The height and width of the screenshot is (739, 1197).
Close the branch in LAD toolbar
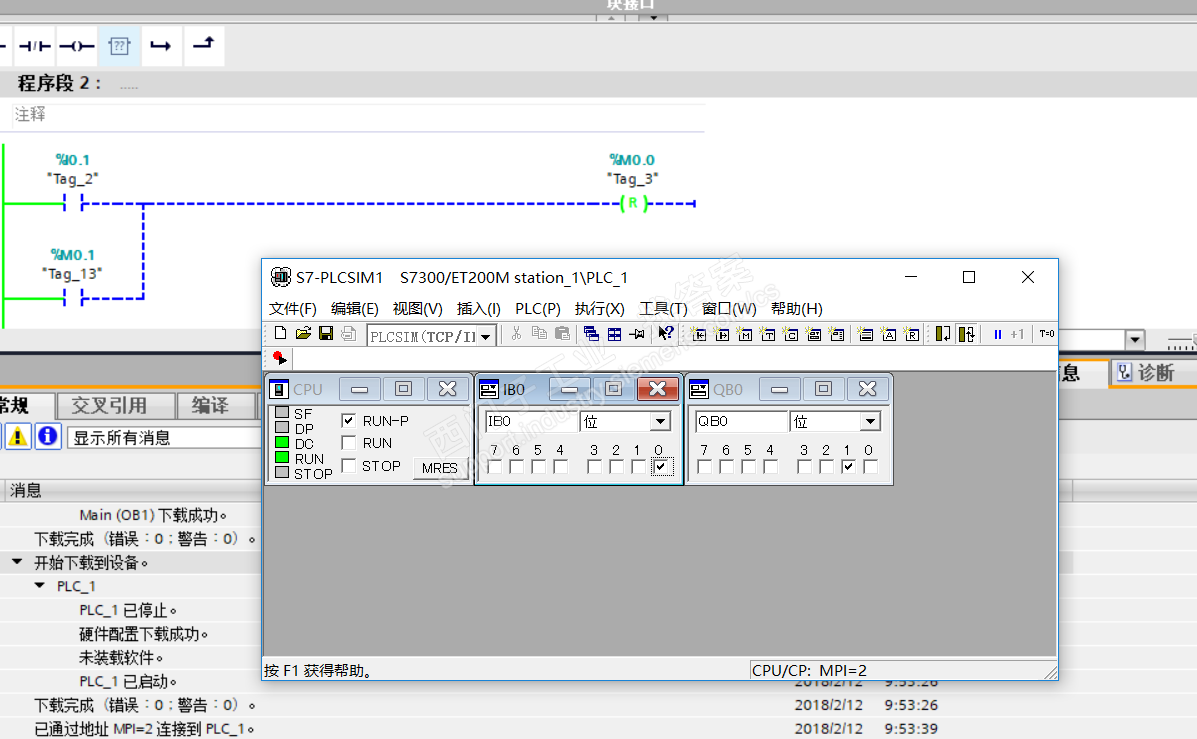(x=204, y=46)
